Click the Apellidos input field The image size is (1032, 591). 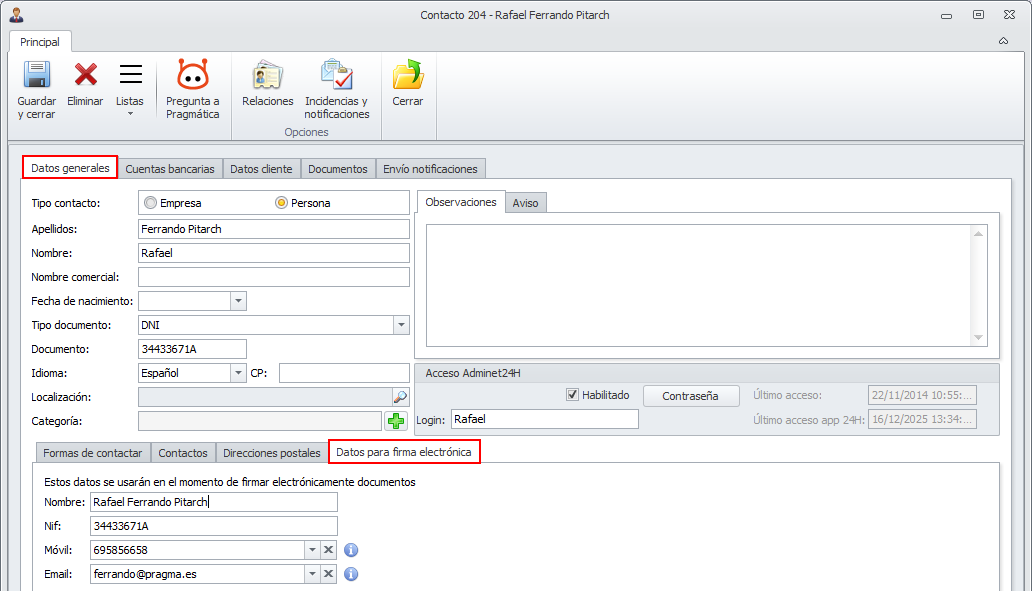pyautogui.click(x=274, y=229)
